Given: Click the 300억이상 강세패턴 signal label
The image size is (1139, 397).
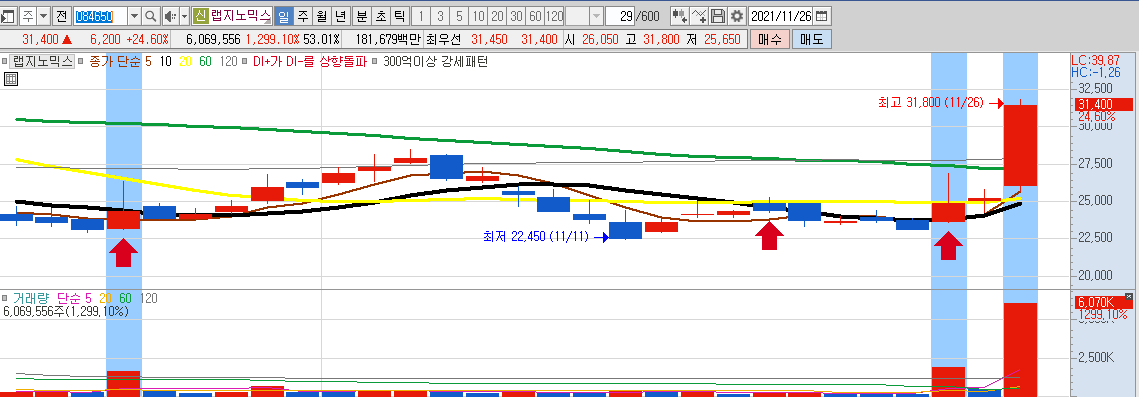Looking at the screenshot, I should pos(435,62).
